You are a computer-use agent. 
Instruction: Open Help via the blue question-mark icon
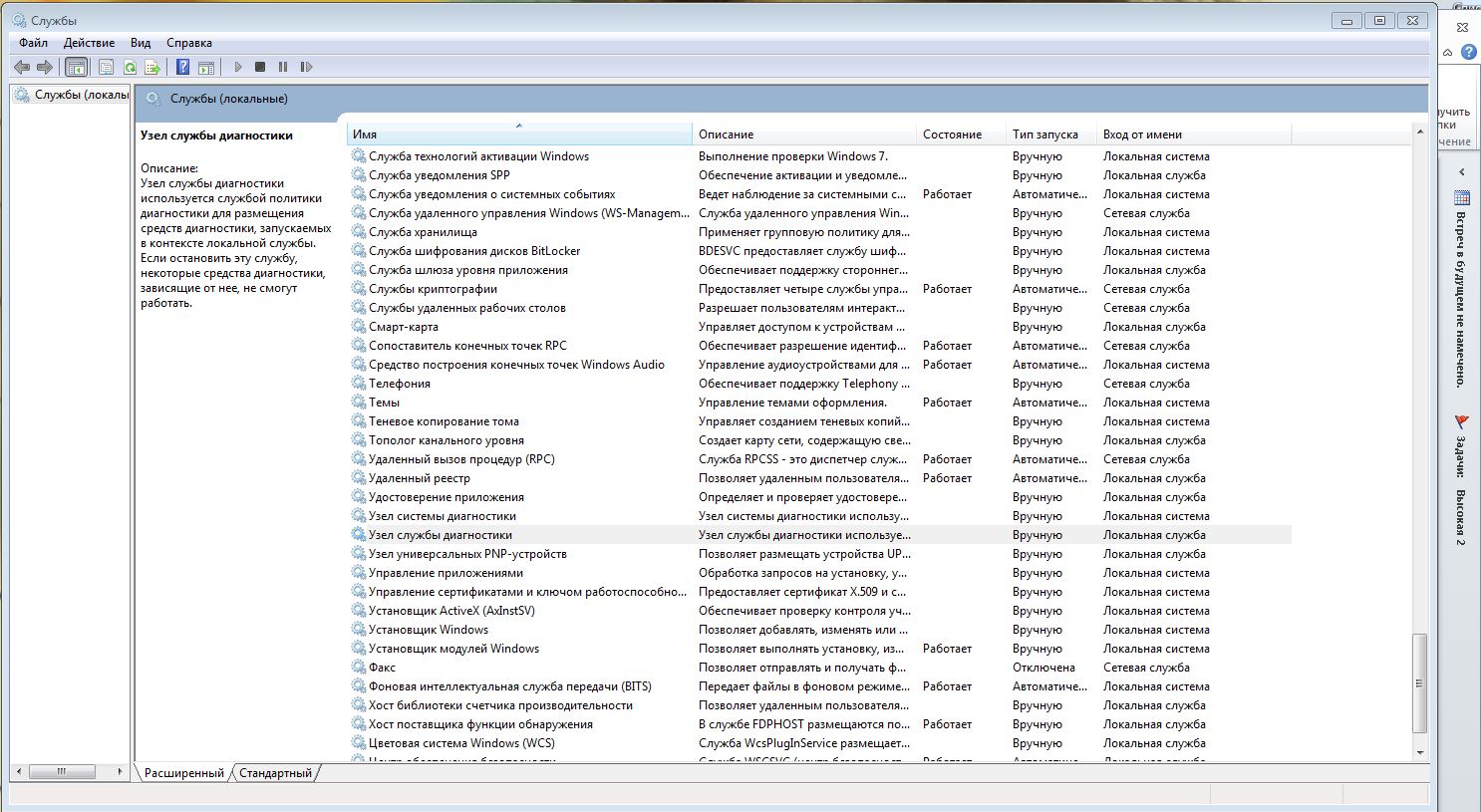click(x=182, y=67)
